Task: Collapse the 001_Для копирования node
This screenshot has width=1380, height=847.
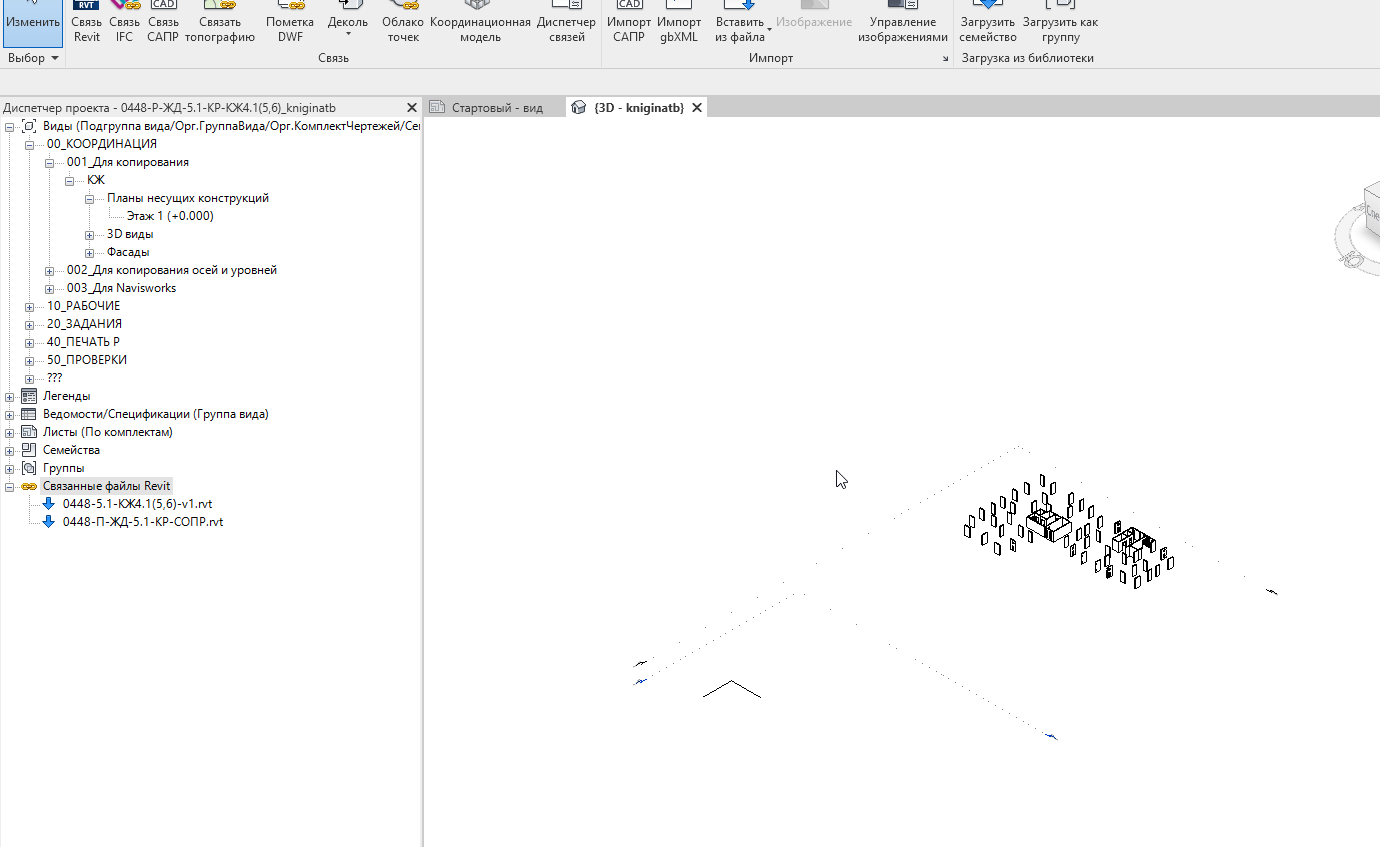Action: point(50,162)
